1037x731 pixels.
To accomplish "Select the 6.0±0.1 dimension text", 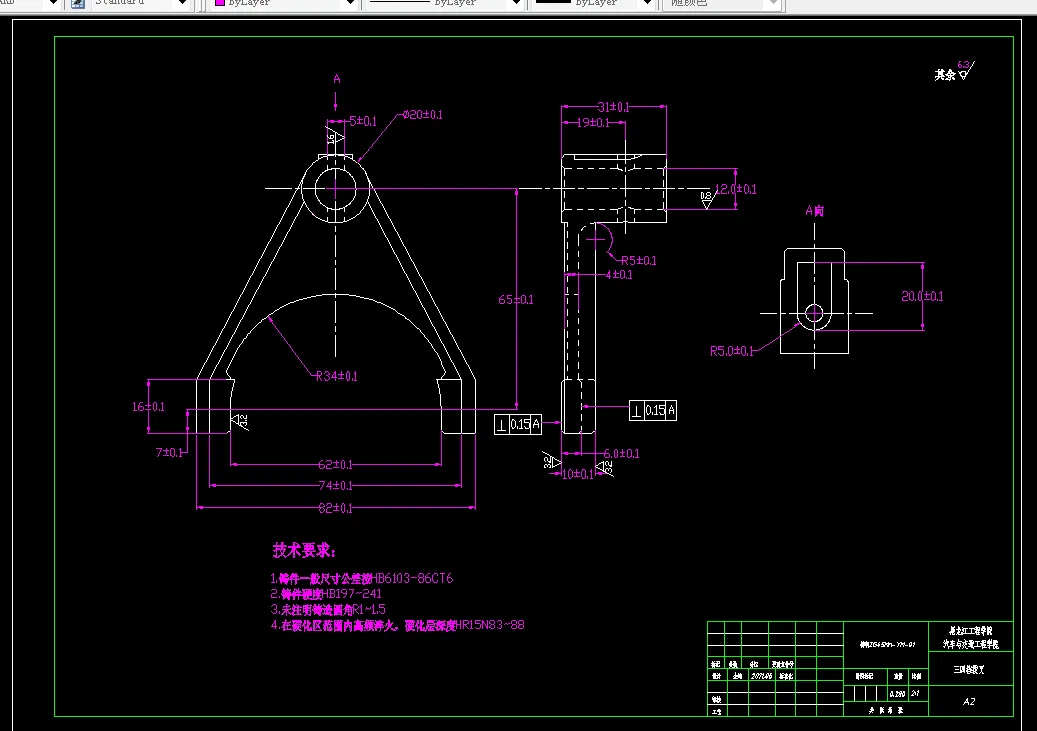I will click(621, 454).
